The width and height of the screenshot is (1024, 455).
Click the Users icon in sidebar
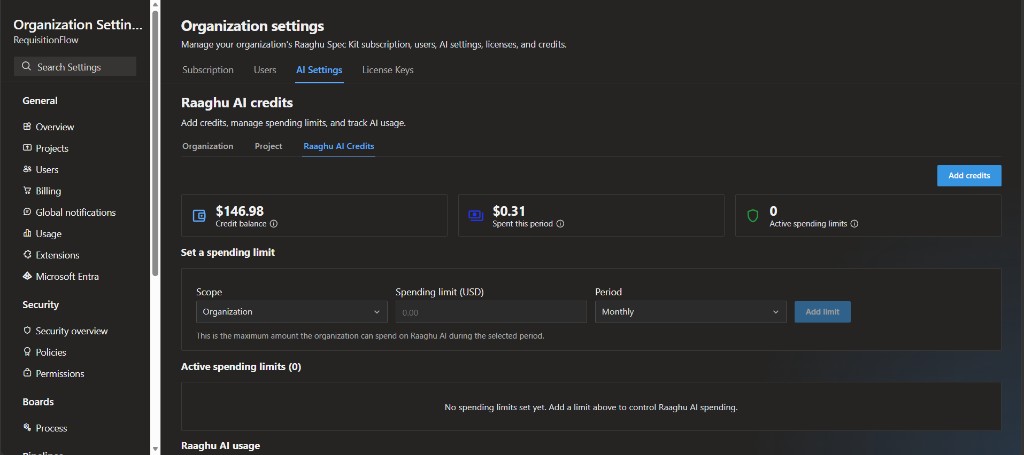click(x=27, y=169)
